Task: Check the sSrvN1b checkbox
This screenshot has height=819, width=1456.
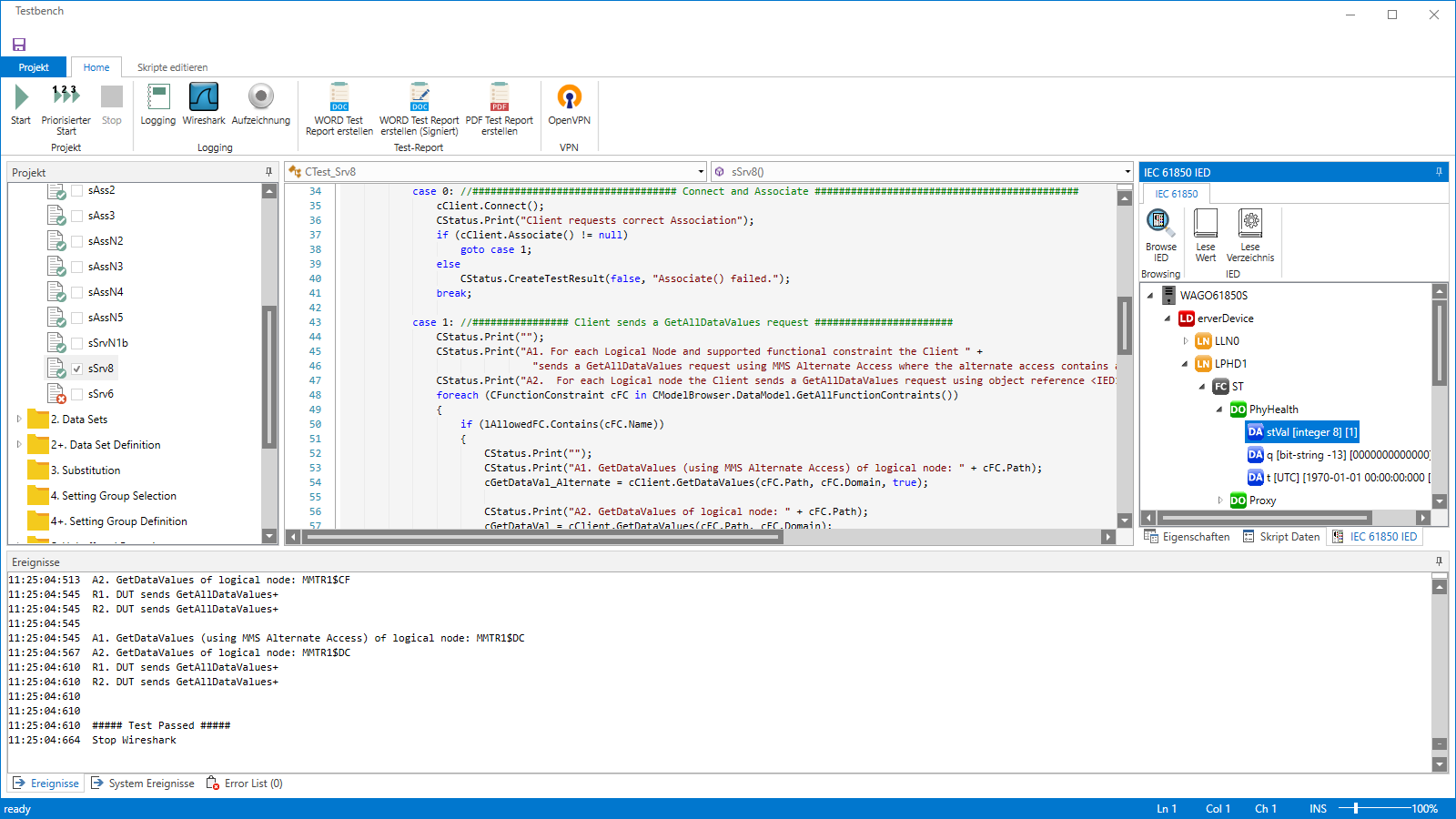Action: tap(77, 343)
